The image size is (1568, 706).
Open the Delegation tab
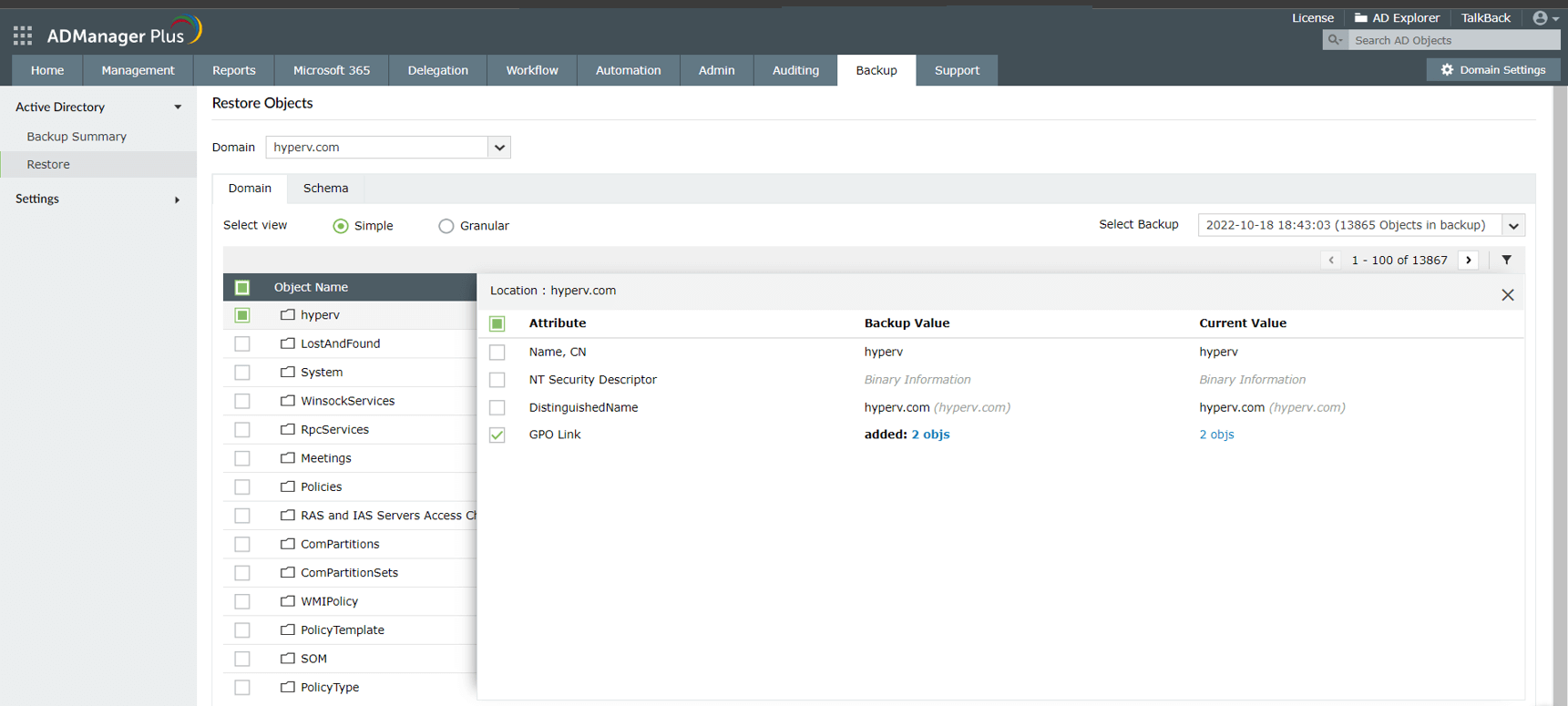click(x=438, y=70)
